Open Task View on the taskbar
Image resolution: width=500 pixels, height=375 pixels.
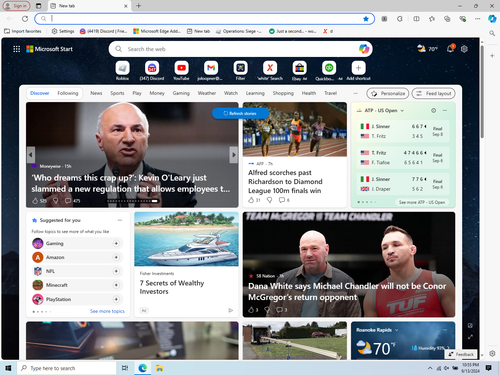tap(125, 368)
